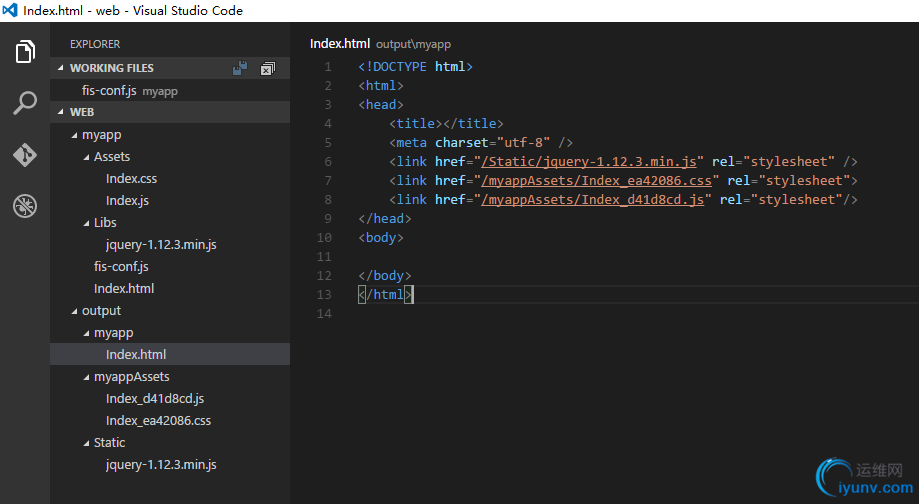Collapse the Assets folder arrow
Screen dimensions: 919x504
tap(86, 157)
